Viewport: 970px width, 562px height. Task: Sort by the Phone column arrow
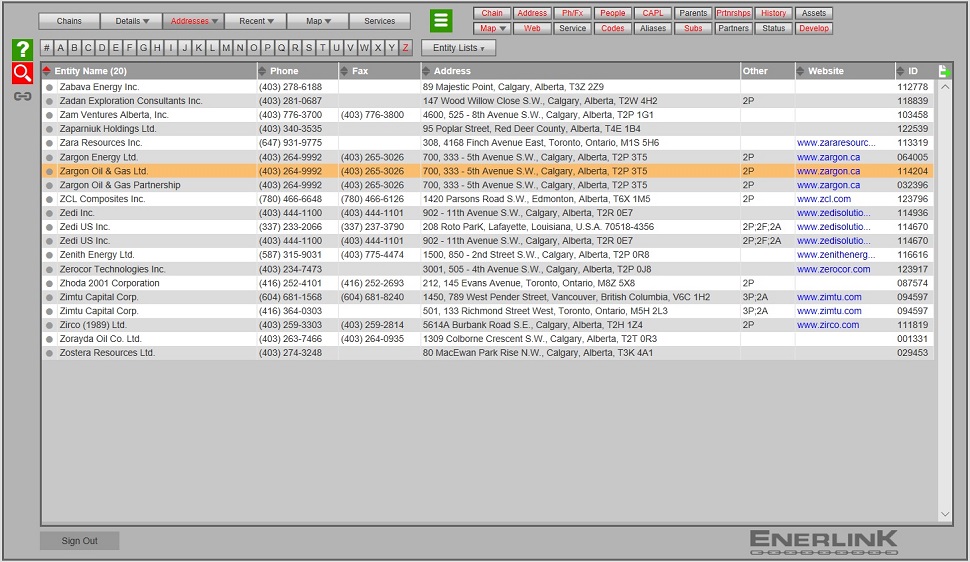[262, 71]
